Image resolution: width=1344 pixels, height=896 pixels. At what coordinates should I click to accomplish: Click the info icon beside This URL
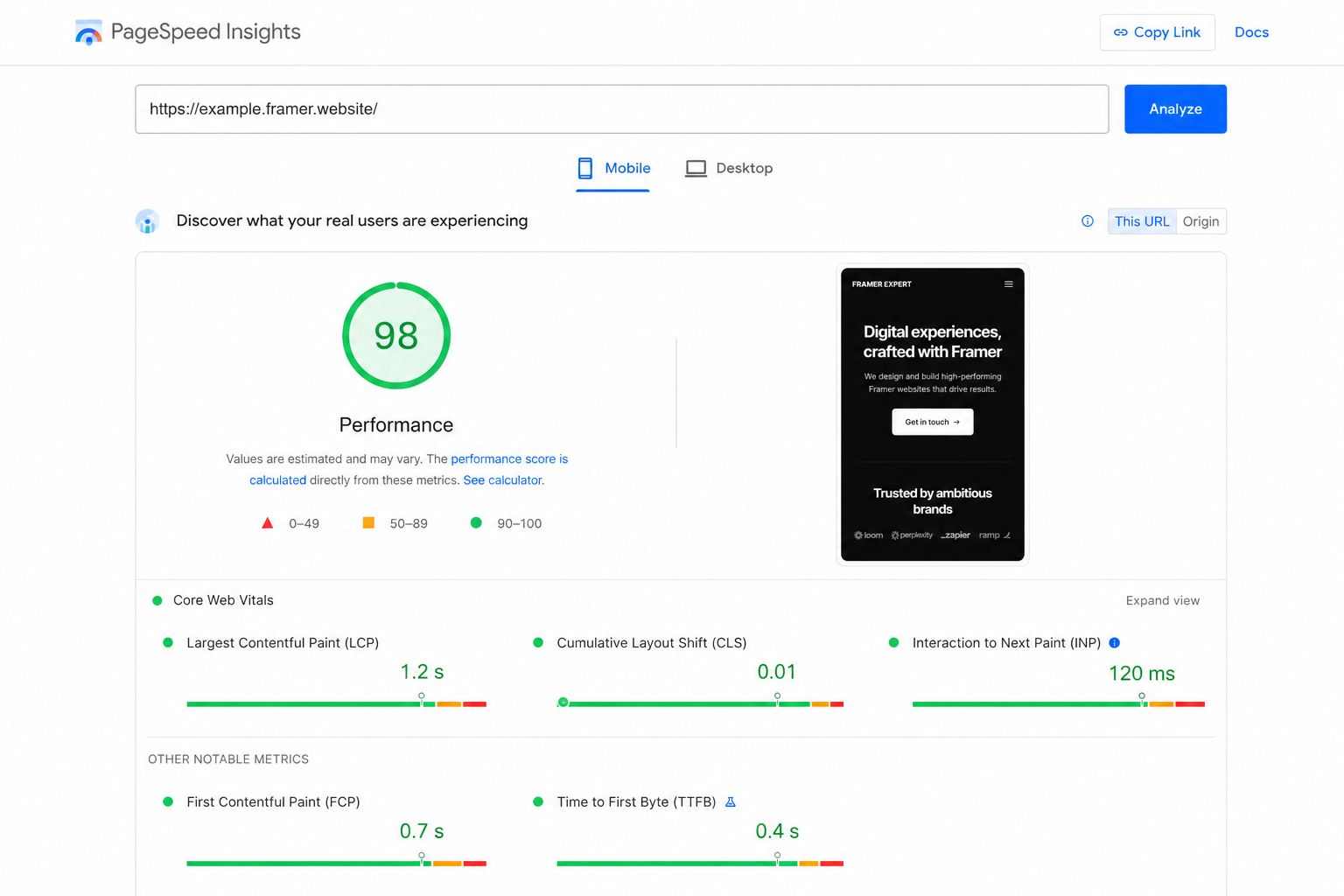tap(1088, 221)
